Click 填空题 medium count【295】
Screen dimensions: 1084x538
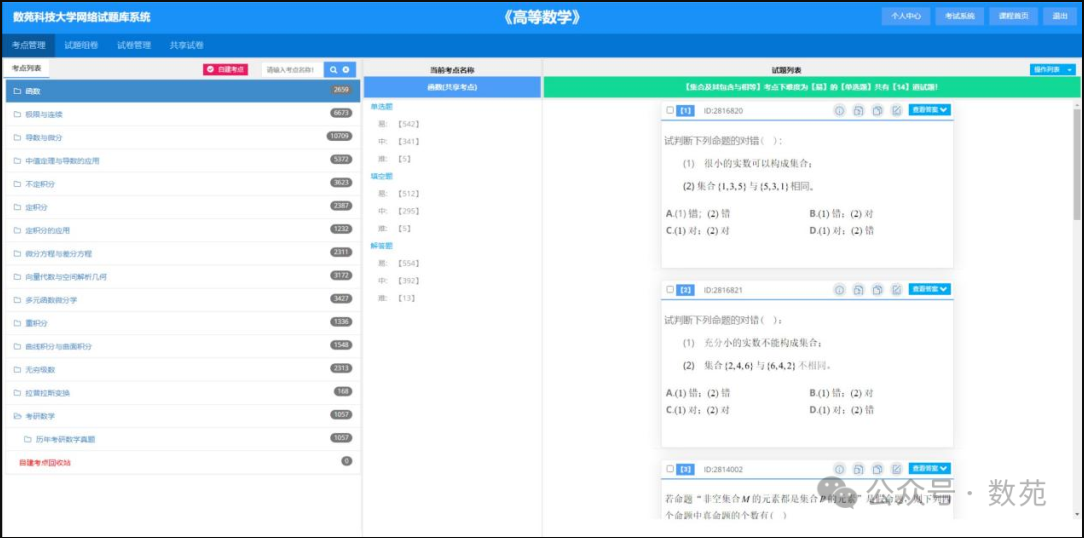click(x=409, y=211)
